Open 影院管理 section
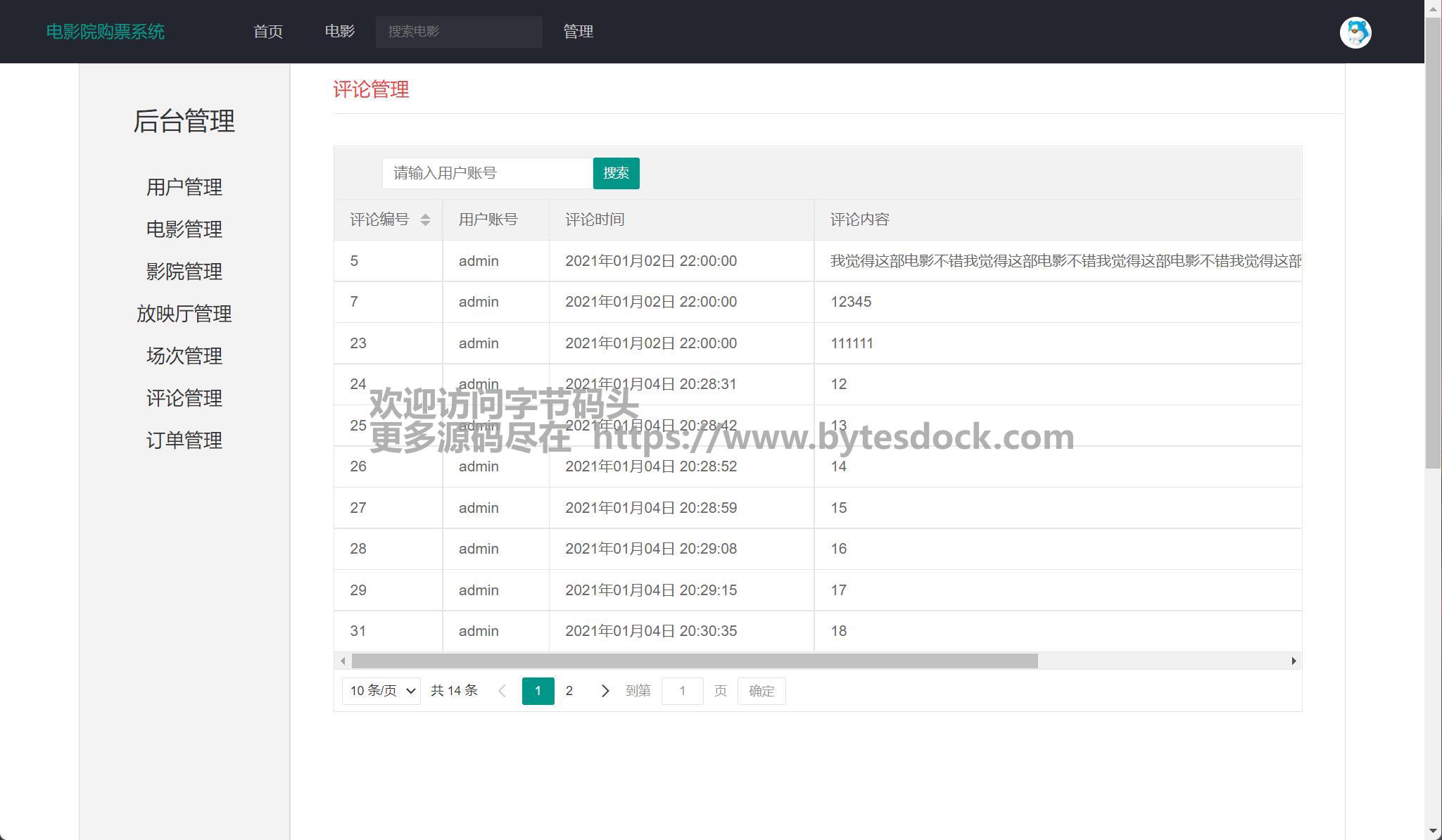The width and height of the screenshot is (1442, 840). point(184,272)
